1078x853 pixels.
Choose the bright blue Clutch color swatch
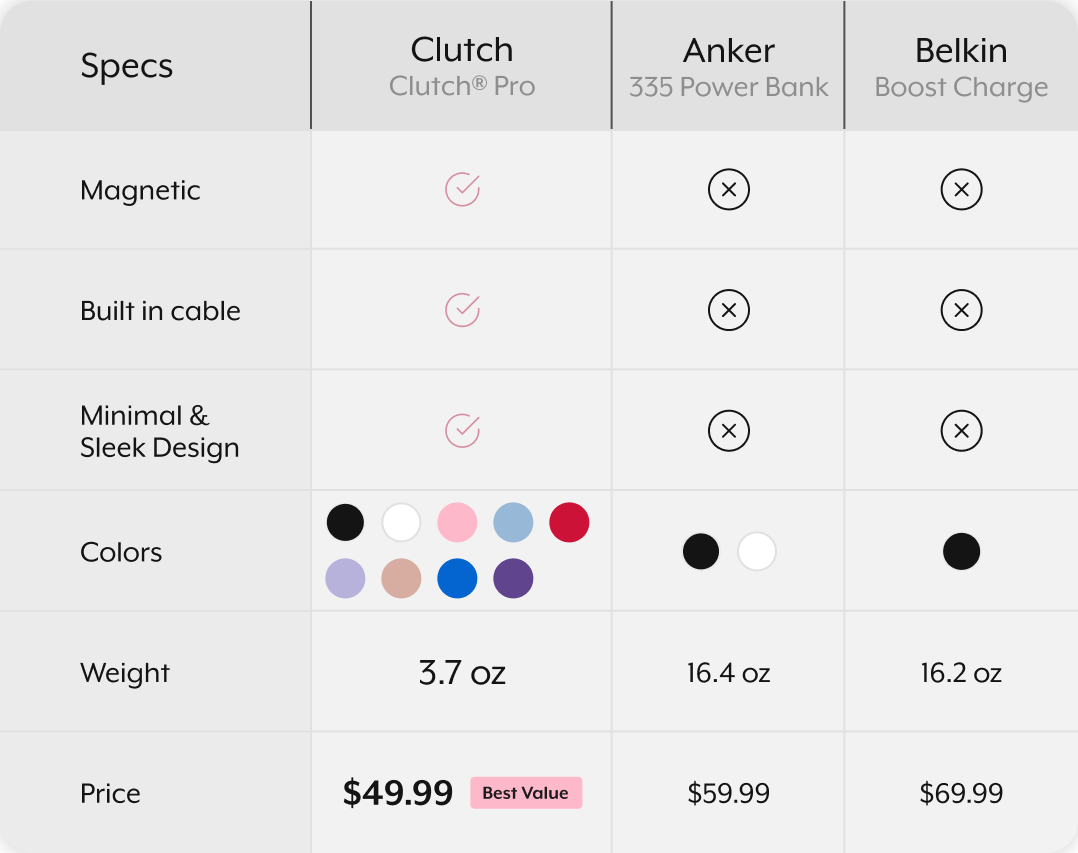pyautogui.click(x=457, y=578)
